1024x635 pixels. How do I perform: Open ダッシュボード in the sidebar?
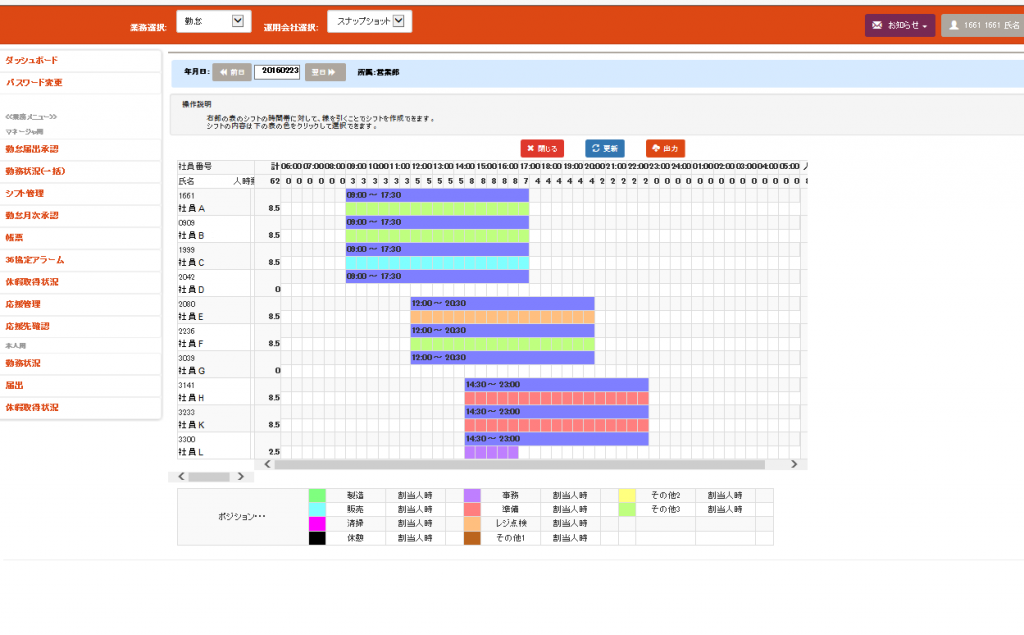pyautogui.click(x=32, y=61)
